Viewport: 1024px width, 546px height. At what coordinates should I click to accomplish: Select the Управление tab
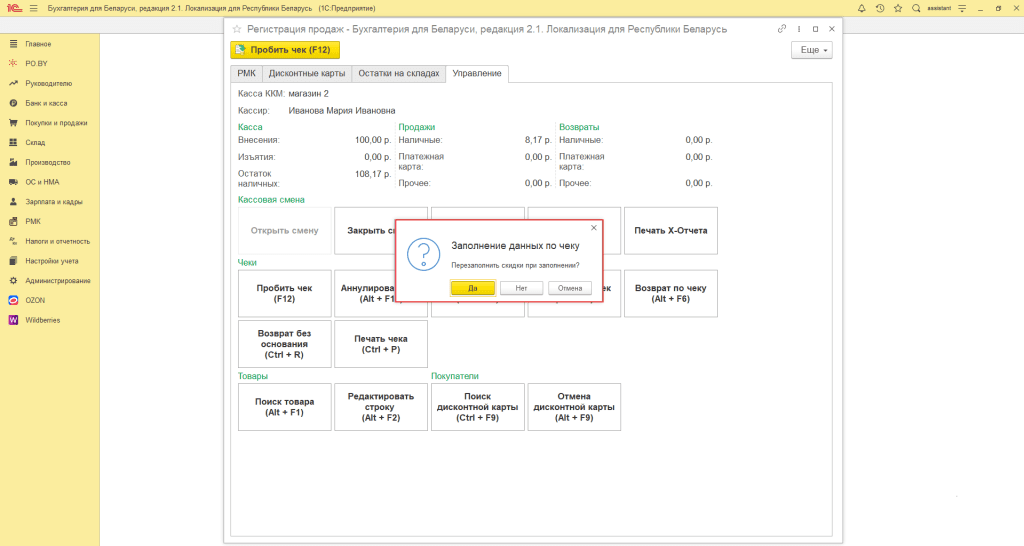(x=477, y=74)
